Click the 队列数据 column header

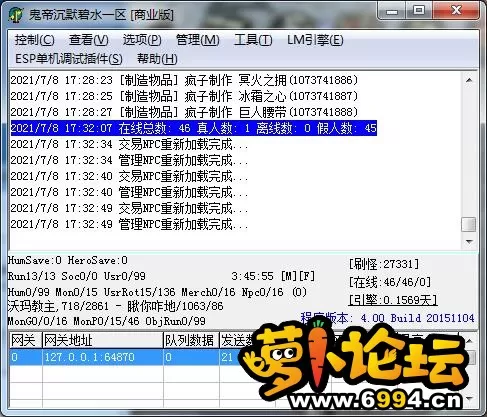(191, 340)
